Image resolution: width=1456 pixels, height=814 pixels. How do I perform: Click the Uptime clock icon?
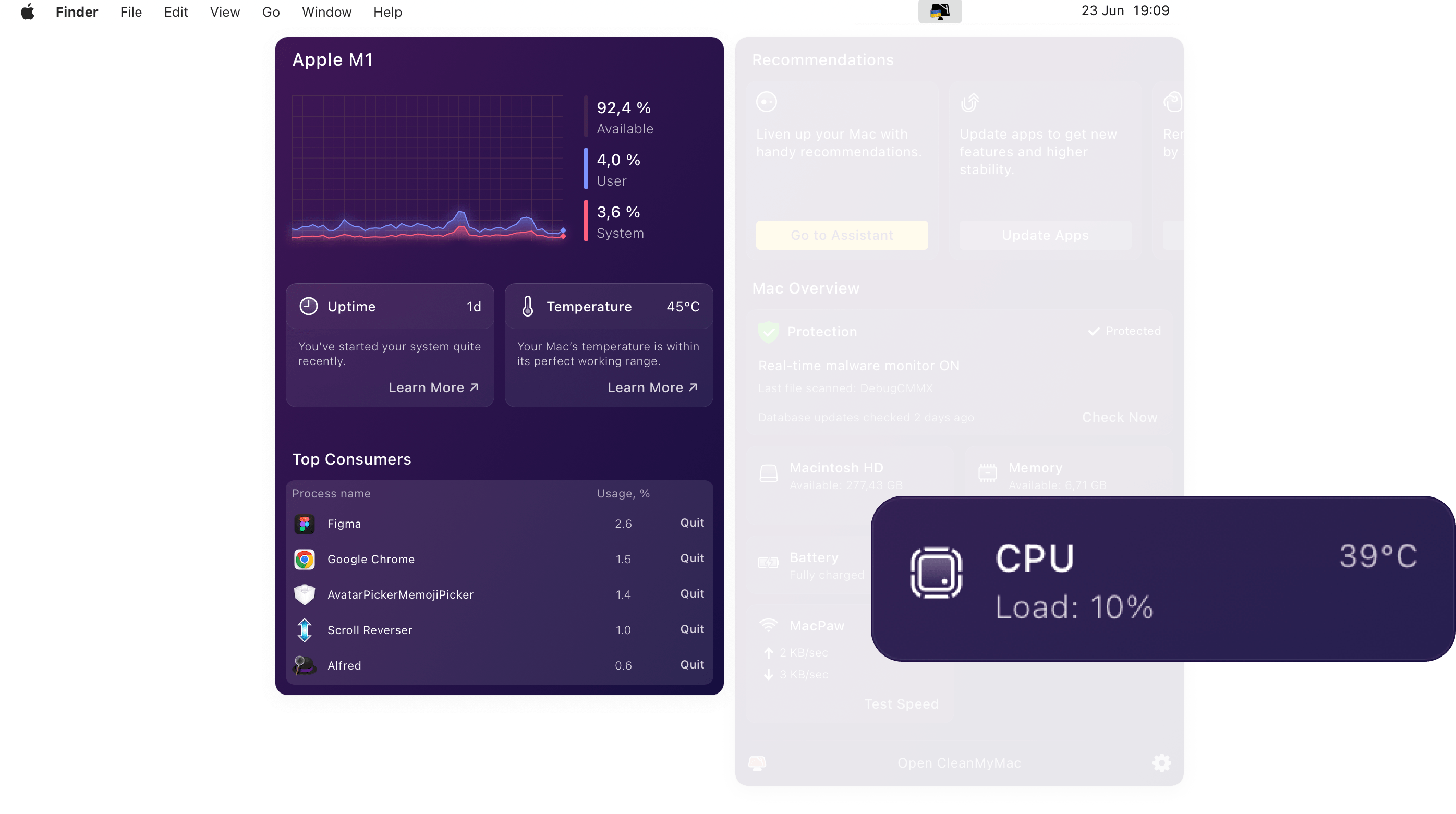click(x=308, y=306)
